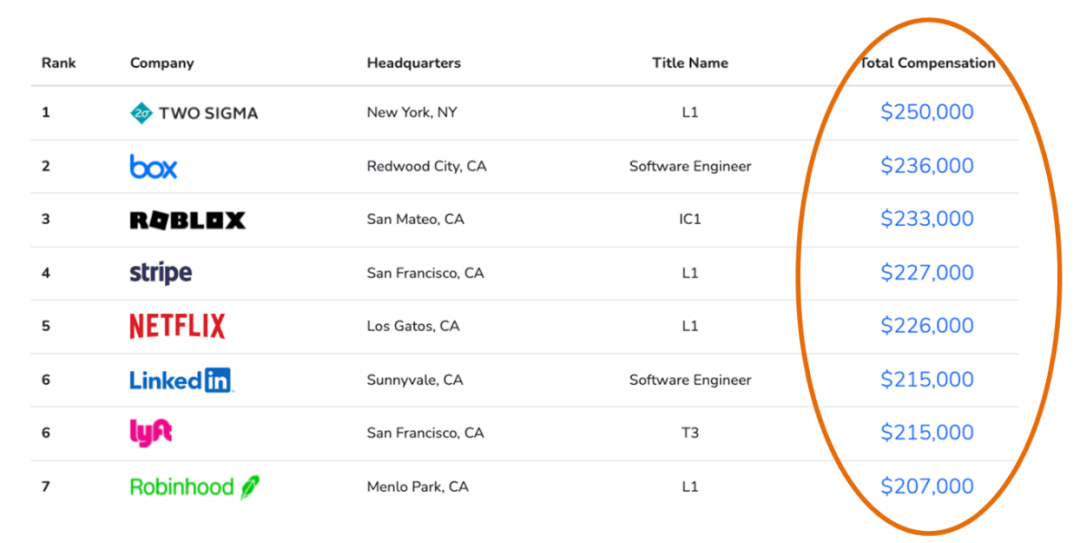Open the Box company logo

pos(154,166)
